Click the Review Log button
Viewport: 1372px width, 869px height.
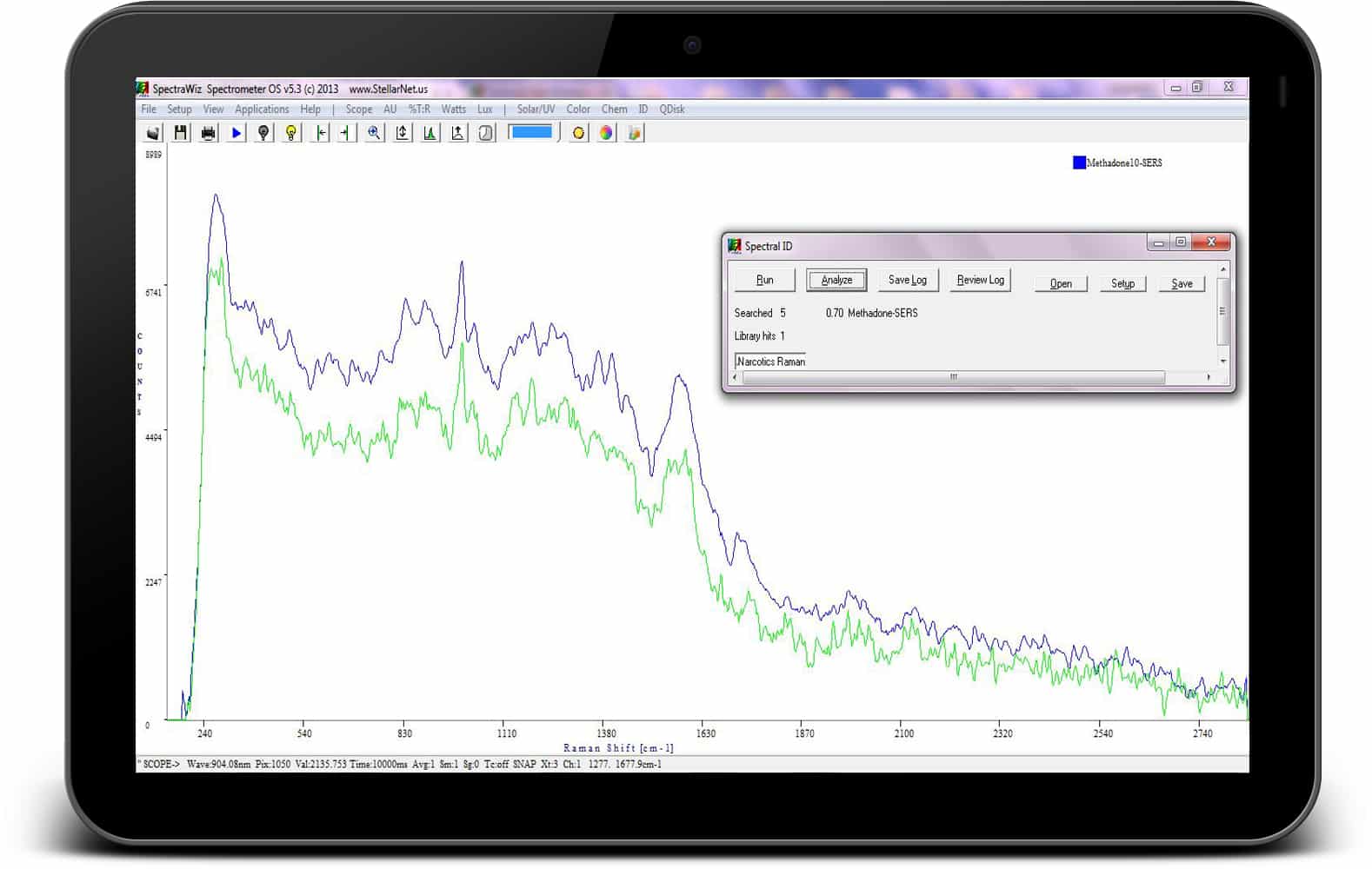coord(981,280)
